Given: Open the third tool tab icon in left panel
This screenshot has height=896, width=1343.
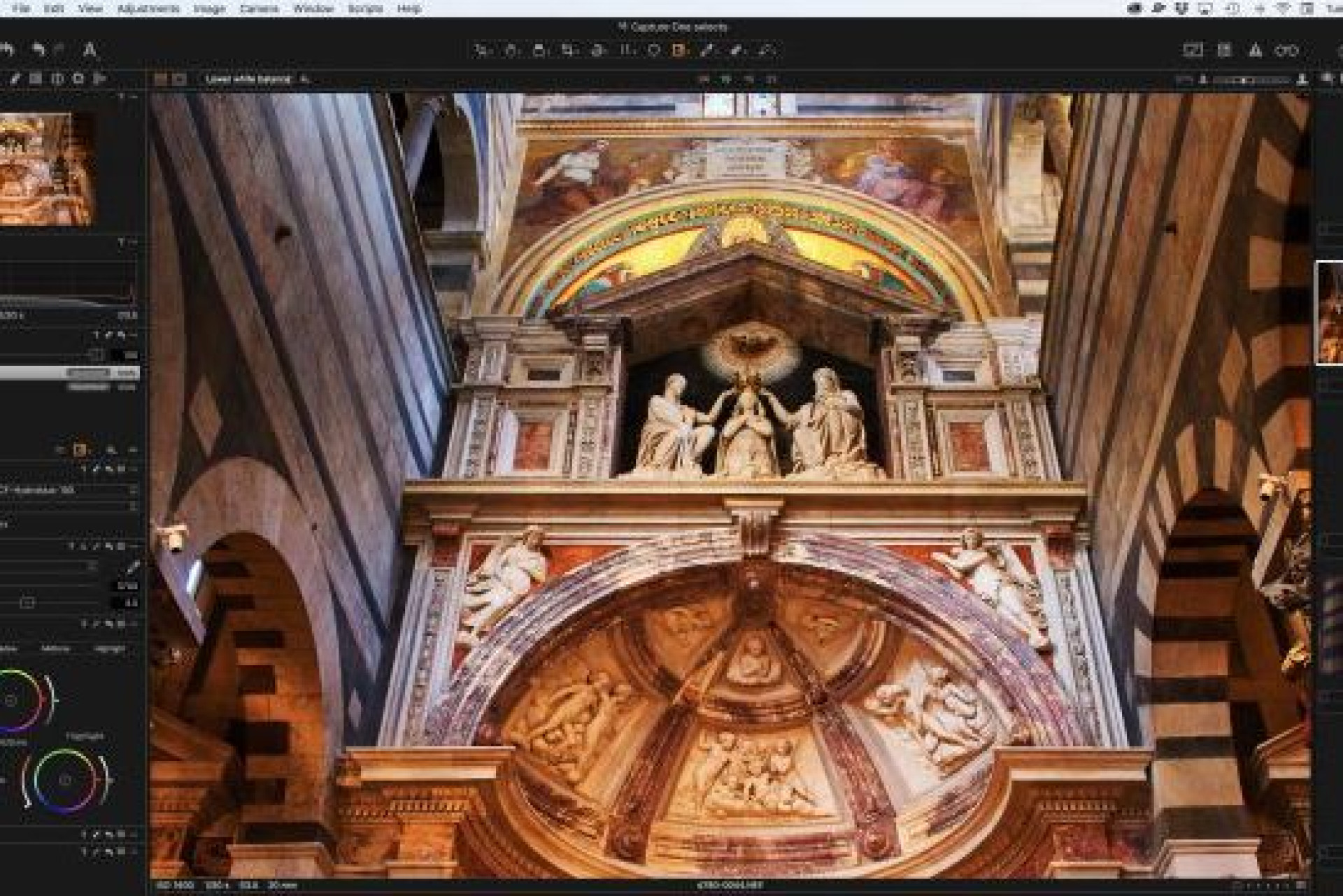Looking at the screenshot, I should pyautogui.click(x=57, y=78).
